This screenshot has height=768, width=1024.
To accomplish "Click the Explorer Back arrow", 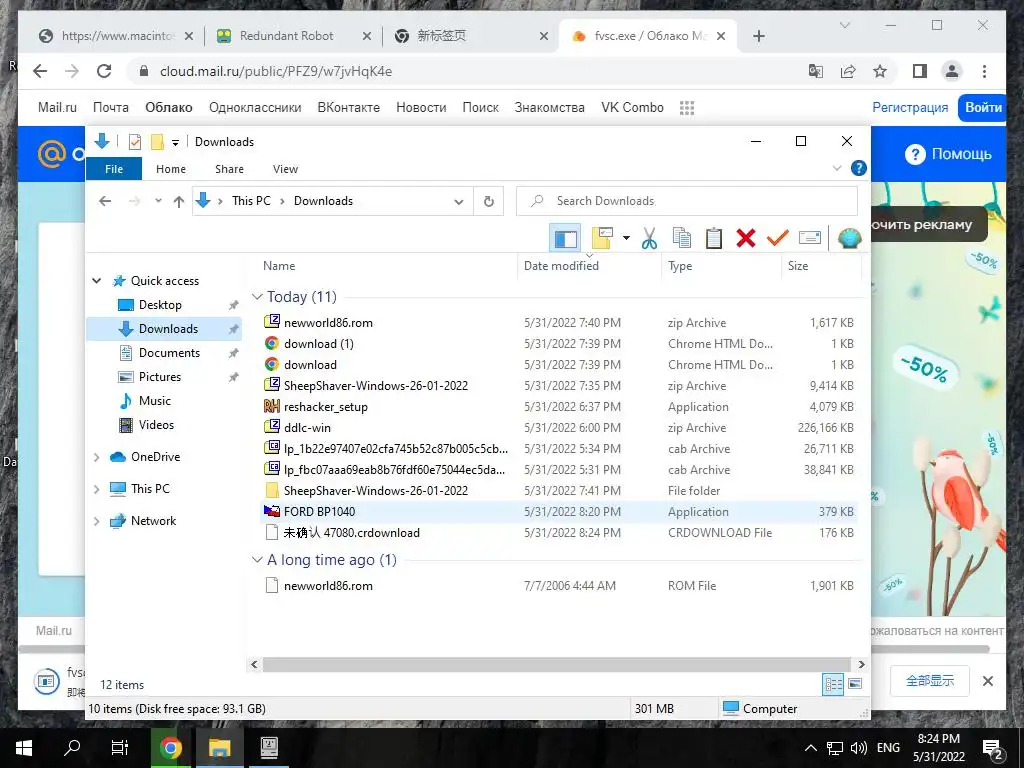I will coord(105,201).
